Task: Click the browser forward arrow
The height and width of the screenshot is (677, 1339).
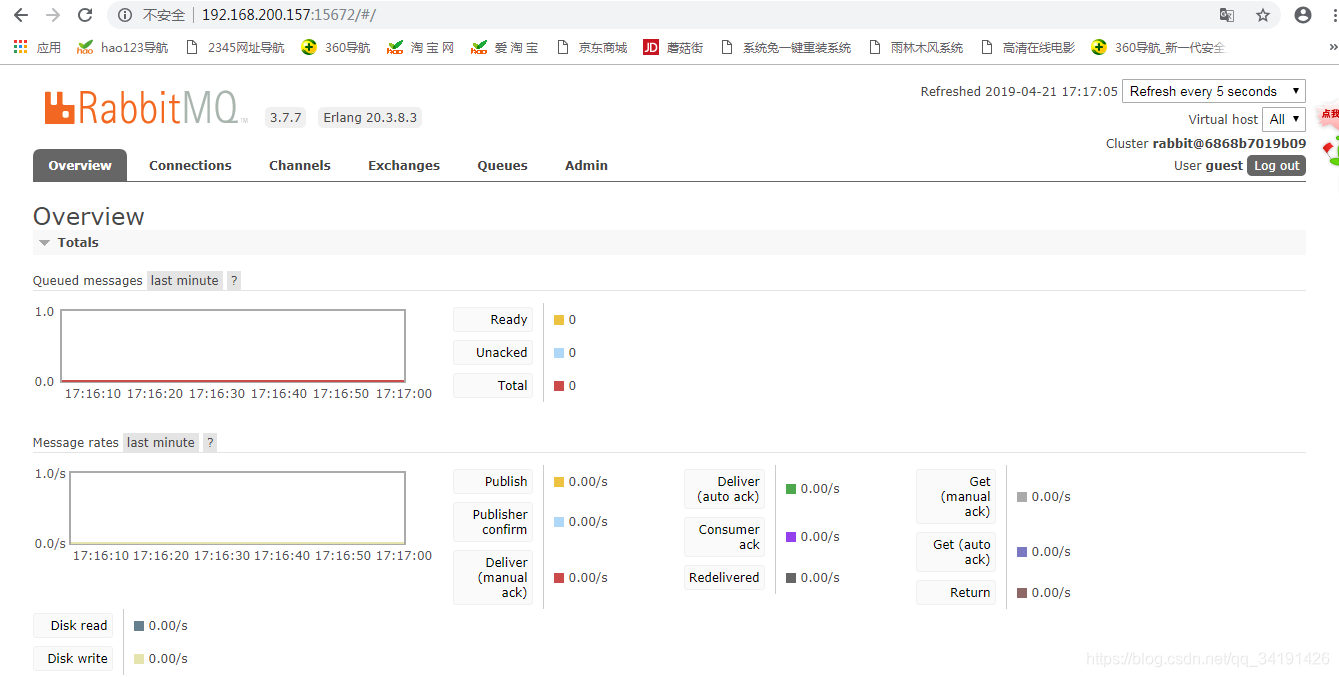Action: [53, 15]
